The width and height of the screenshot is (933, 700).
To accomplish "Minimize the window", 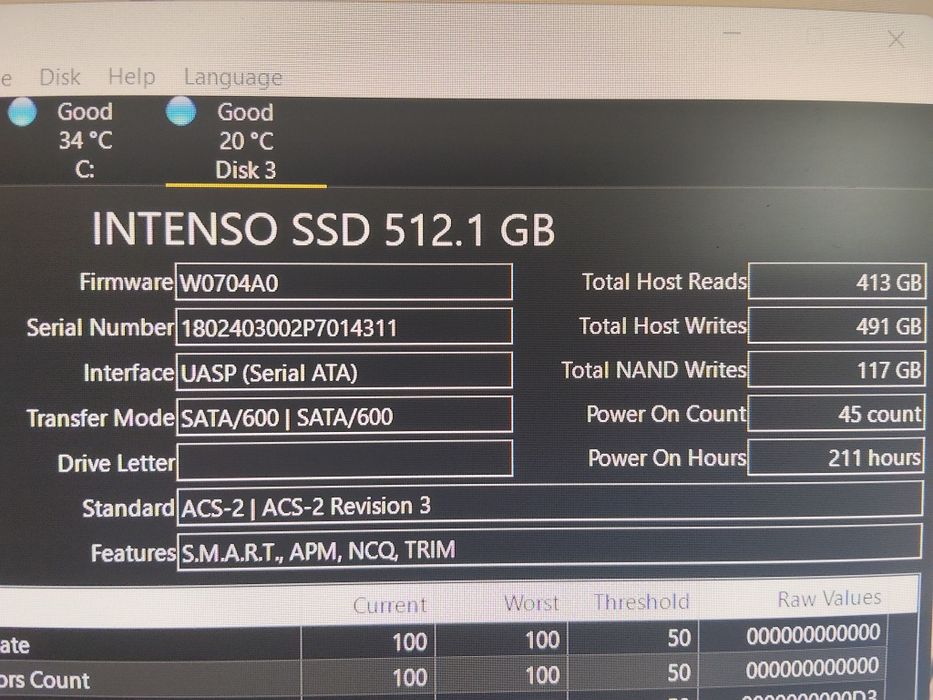I will (732, 34).
